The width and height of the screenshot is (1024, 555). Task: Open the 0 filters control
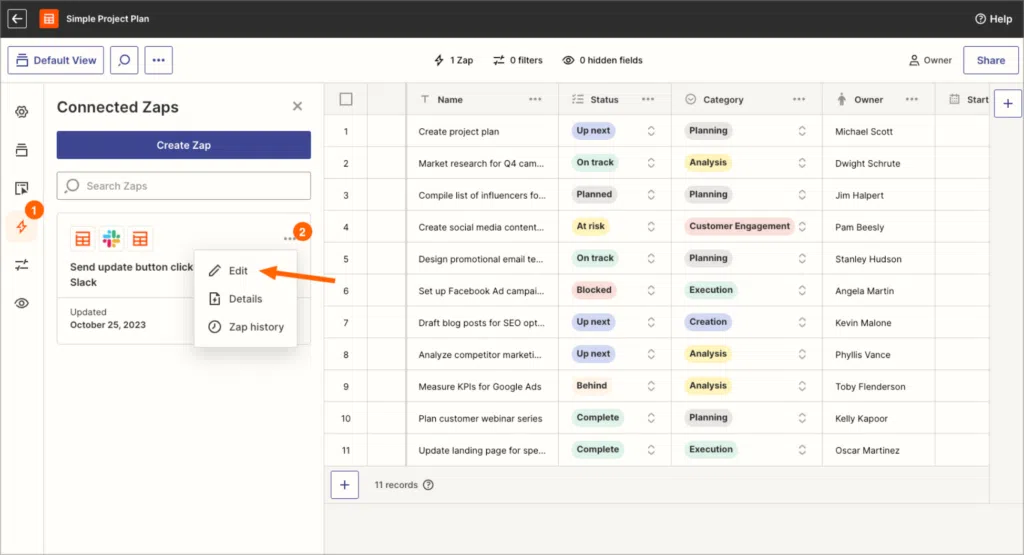tap(518, 60)
